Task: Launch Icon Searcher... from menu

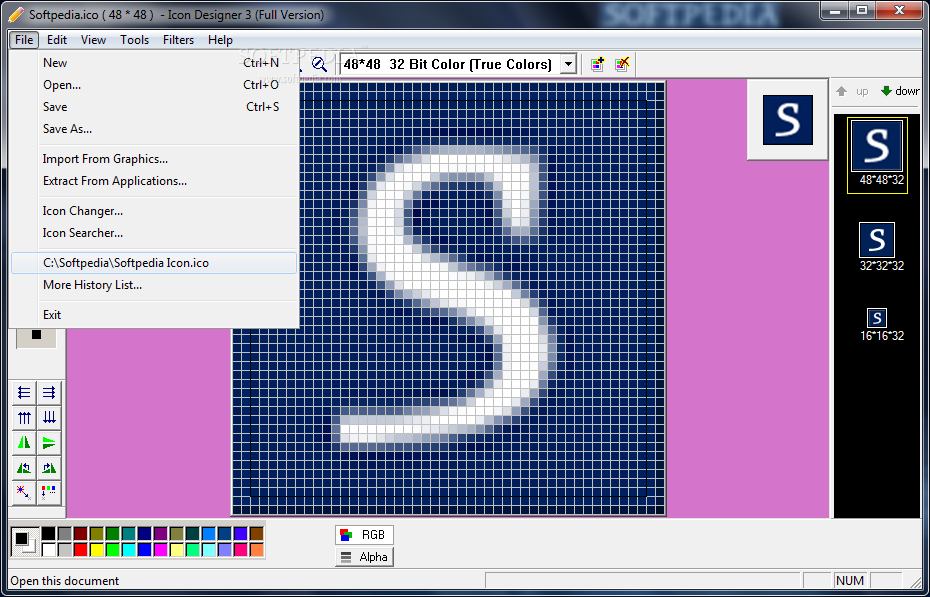Action: [x=154, y=233]
